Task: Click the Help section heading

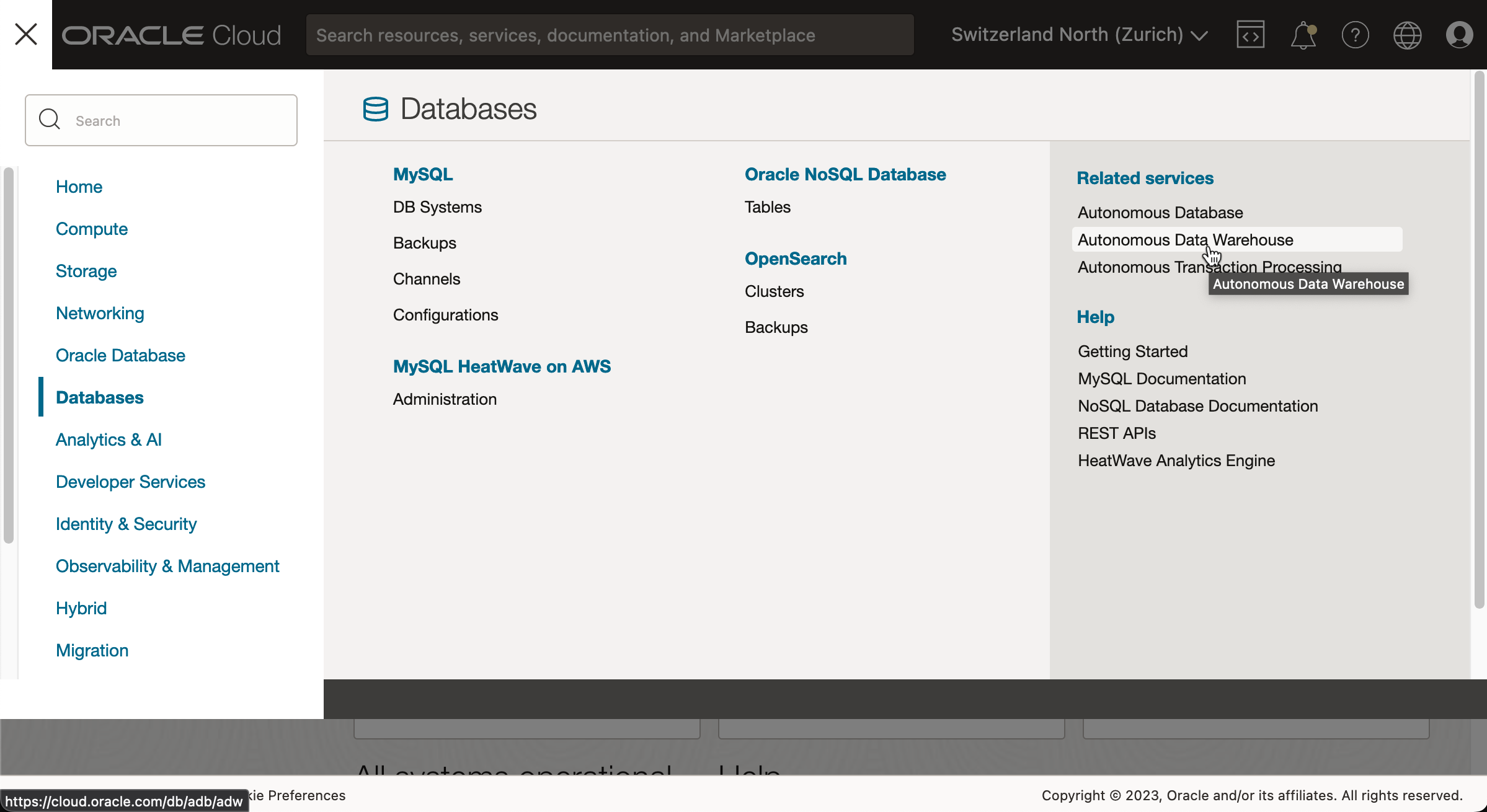Action: (x=1095, y=317)
